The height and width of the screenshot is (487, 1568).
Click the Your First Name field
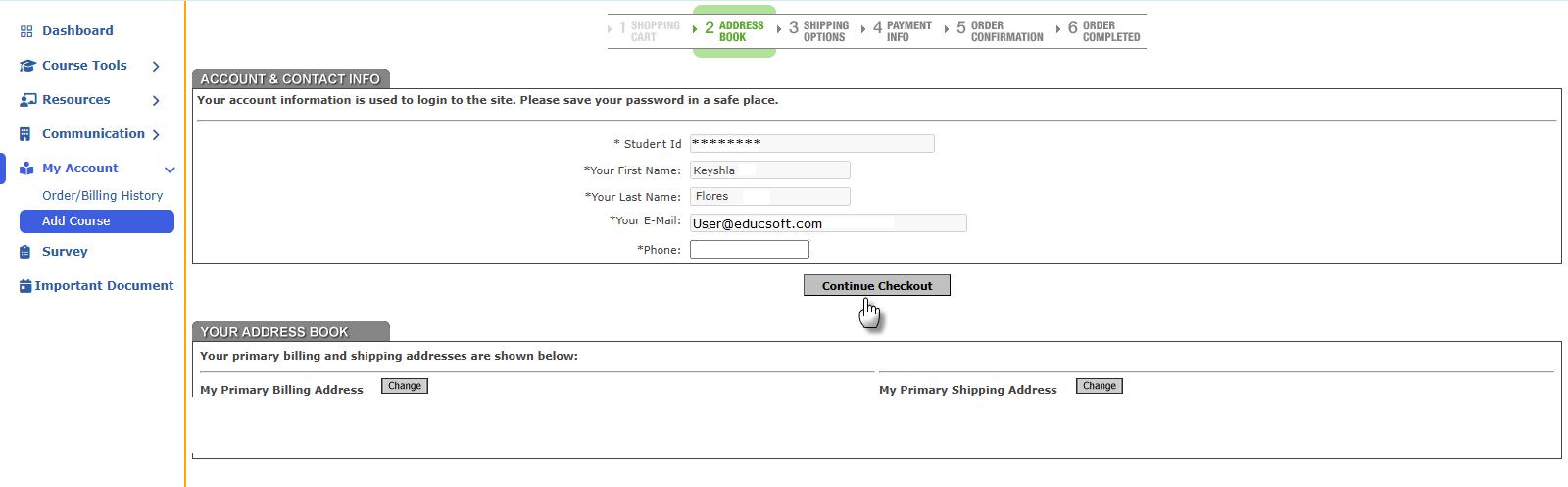tap(769, 170)
